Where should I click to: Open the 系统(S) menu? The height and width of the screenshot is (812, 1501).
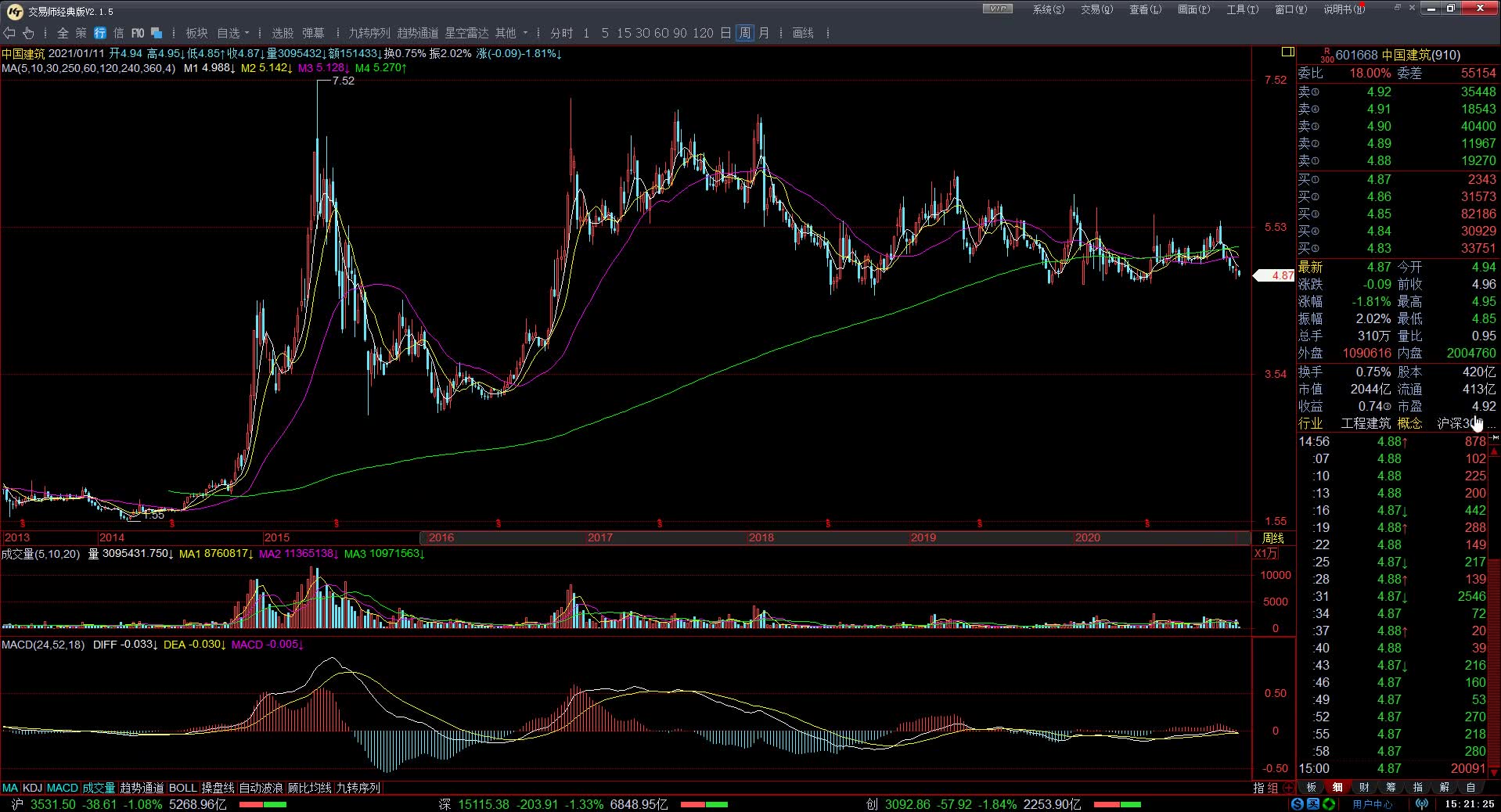click(1048, 9)
